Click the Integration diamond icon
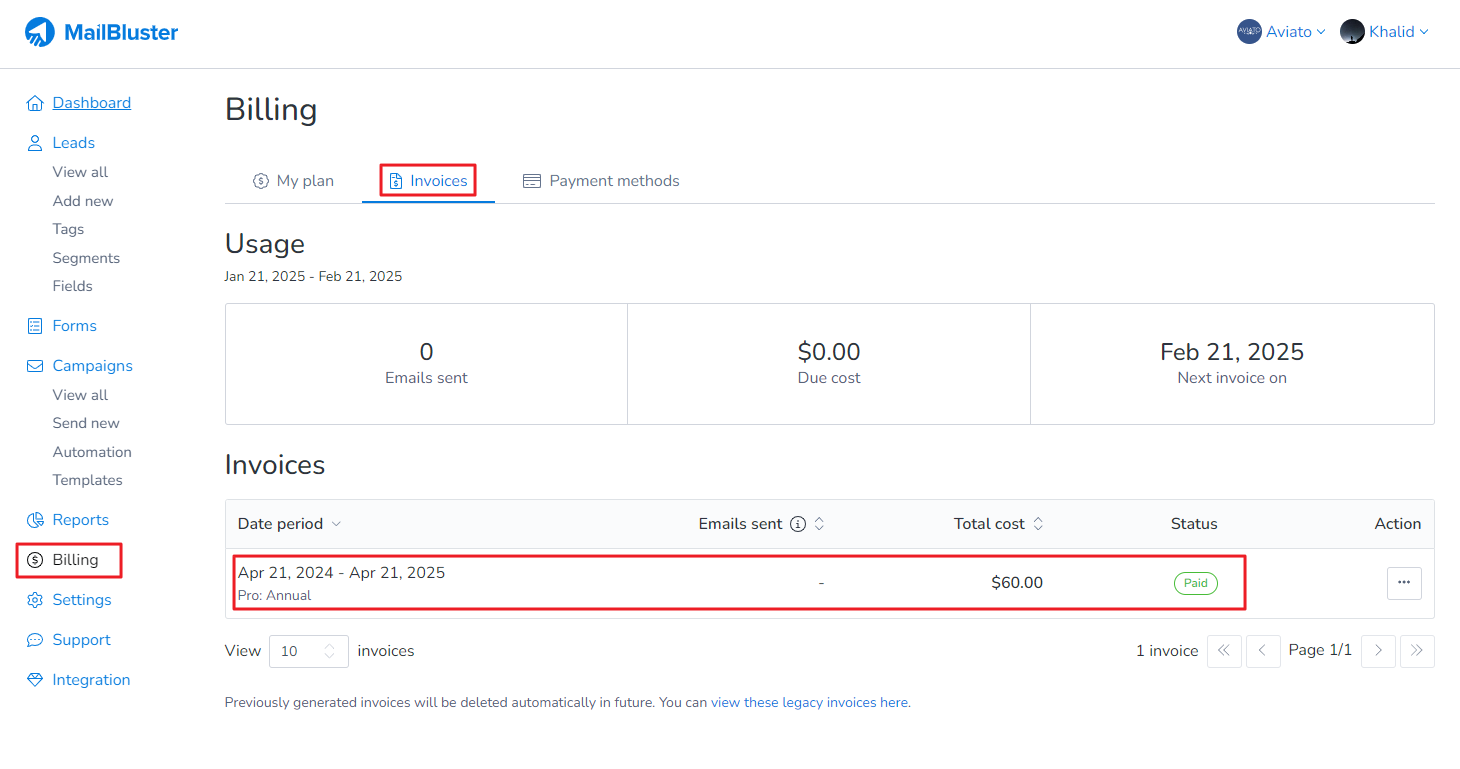This screenshot has width=1460, height=769. 35,680
